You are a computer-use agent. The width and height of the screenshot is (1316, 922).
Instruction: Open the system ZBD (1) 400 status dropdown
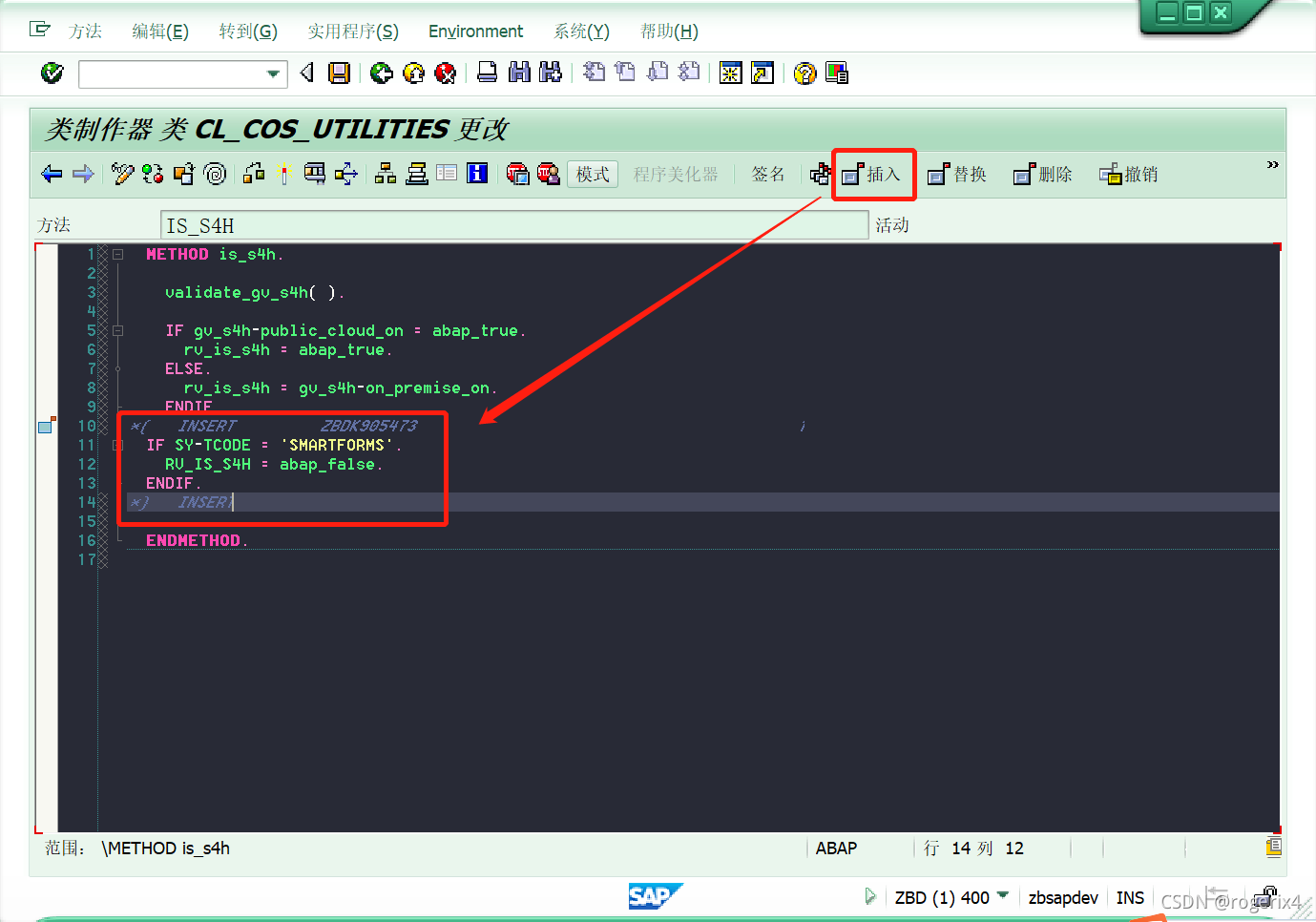click(1002, 895)
